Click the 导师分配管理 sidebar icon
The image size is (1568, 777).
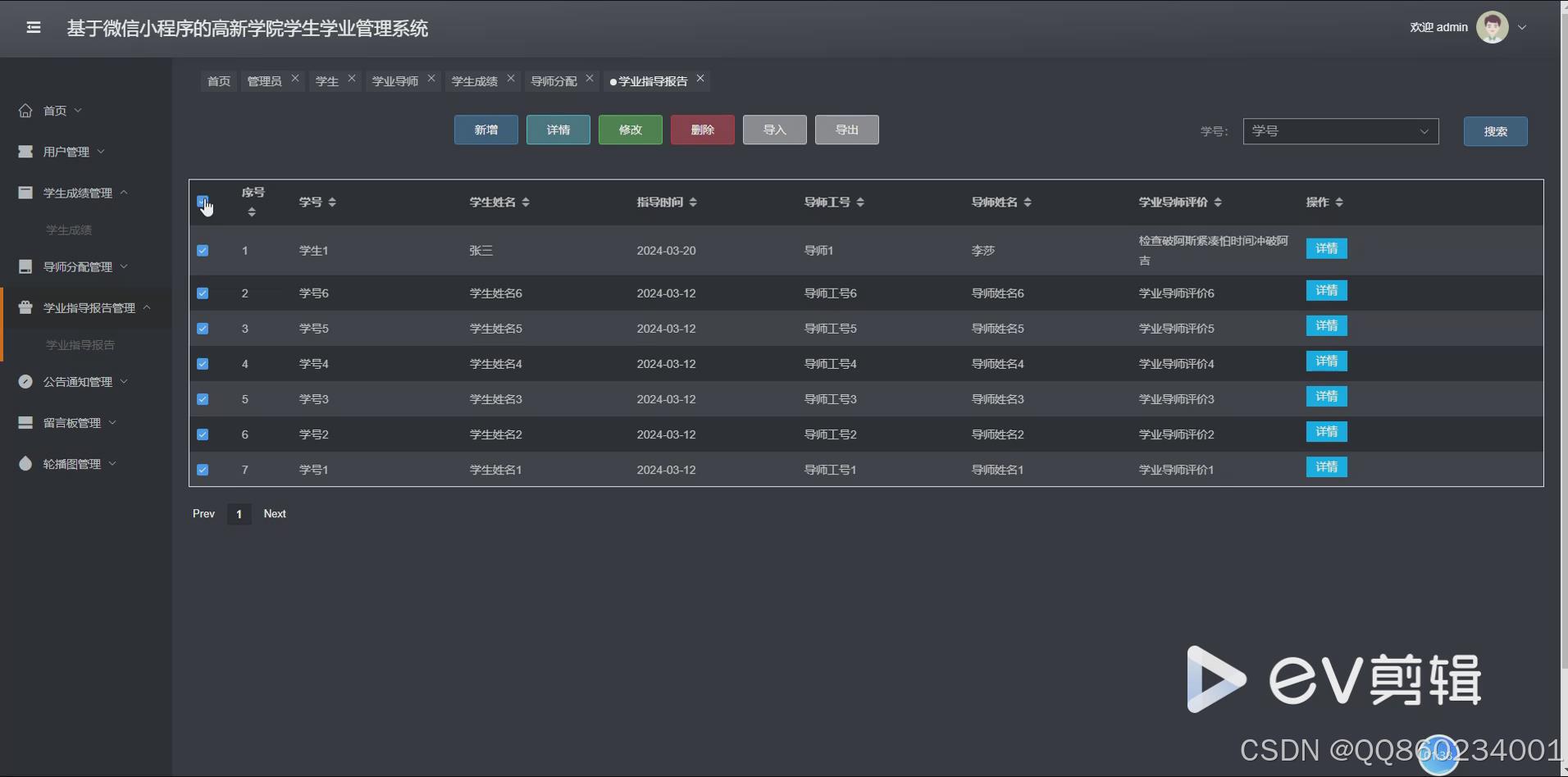point(25,266)
